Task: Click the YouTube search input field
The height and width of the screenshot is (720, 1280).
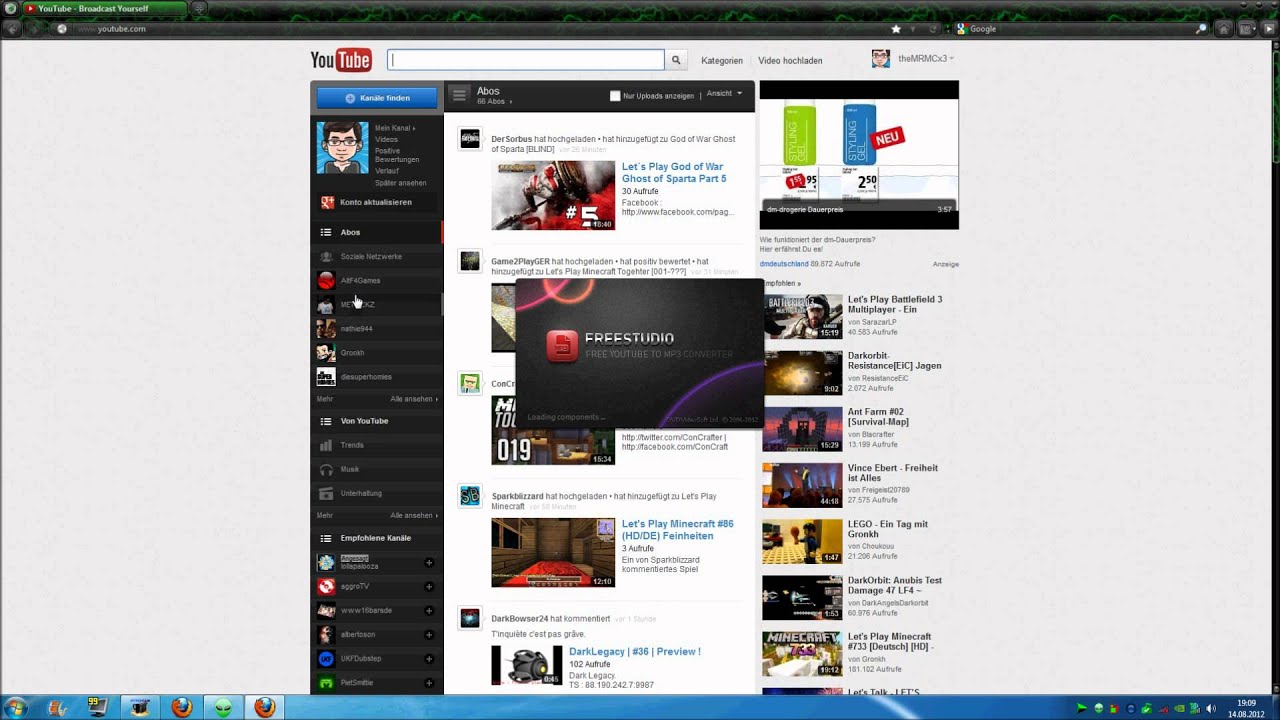Action: tap(526, 60)
